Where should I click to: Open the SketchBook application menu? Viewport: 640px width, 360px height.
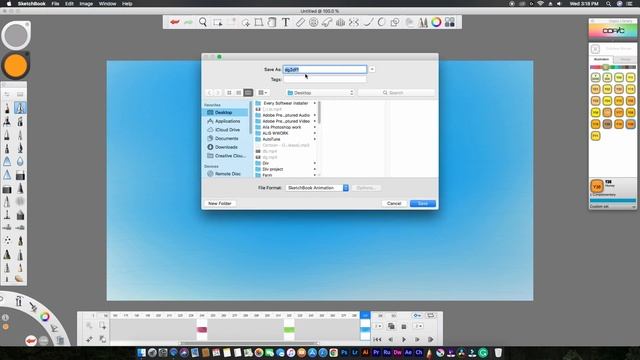point(31,4)
